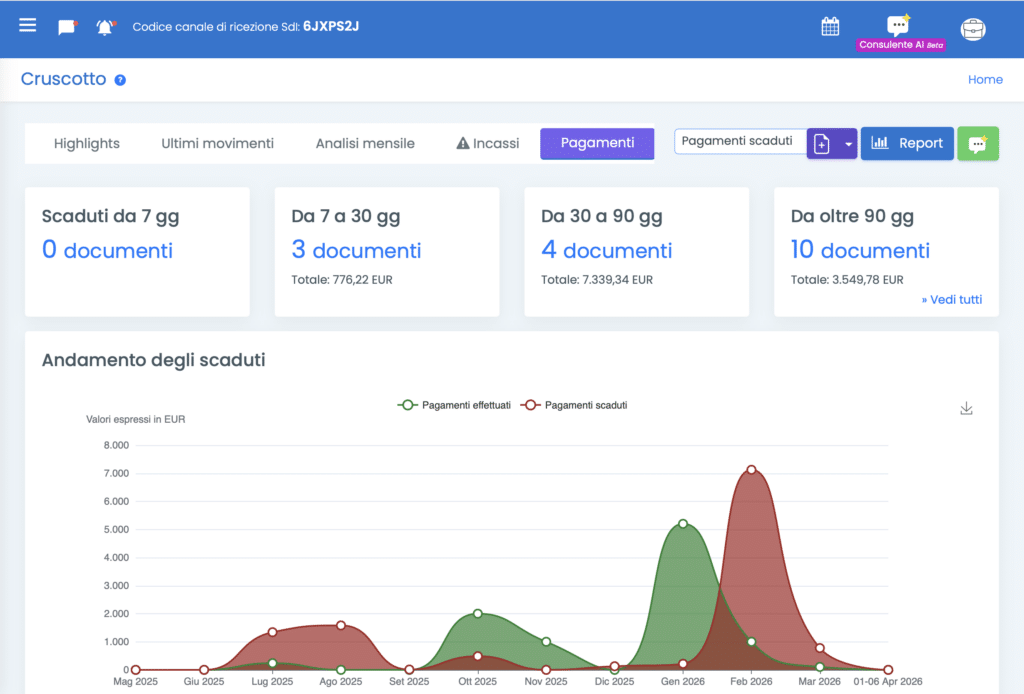
Task: Click the green chat feedback button
Action: pos(978,143)
